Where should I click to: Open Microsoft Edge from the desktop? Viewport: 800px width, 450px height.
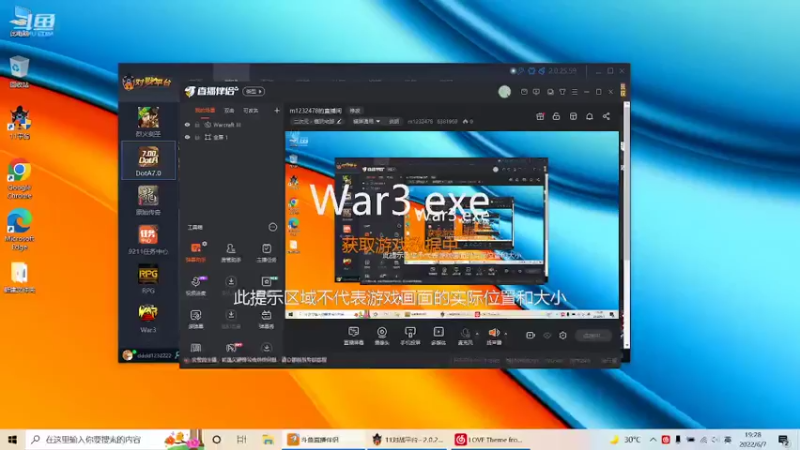pos(19,230)
